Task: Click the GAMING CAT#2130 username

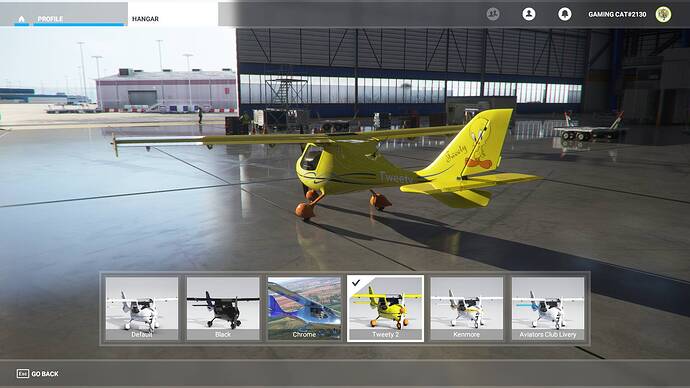Action: click(617, 15)
